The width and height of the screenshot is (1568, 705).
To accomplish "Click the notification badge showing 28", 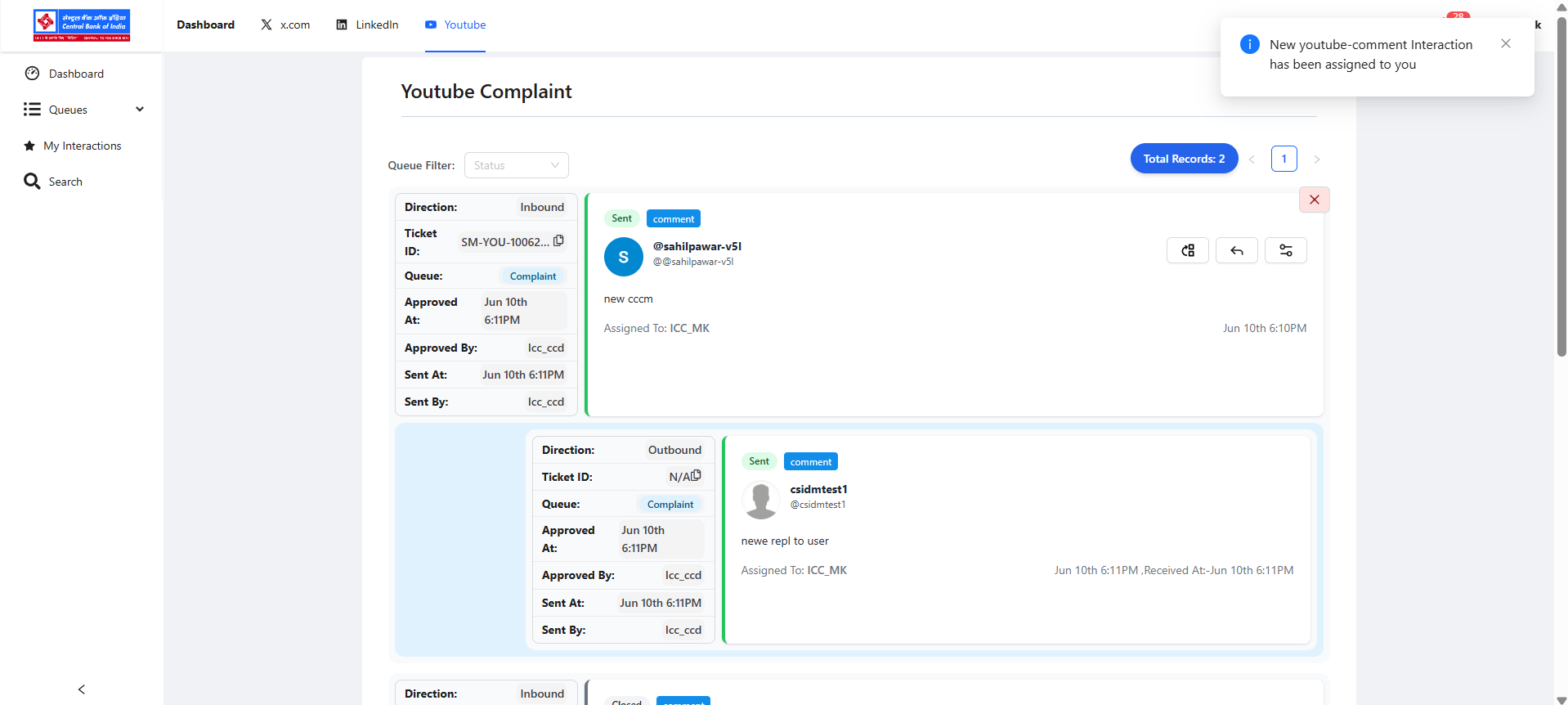I will [x=1458, y=16].
